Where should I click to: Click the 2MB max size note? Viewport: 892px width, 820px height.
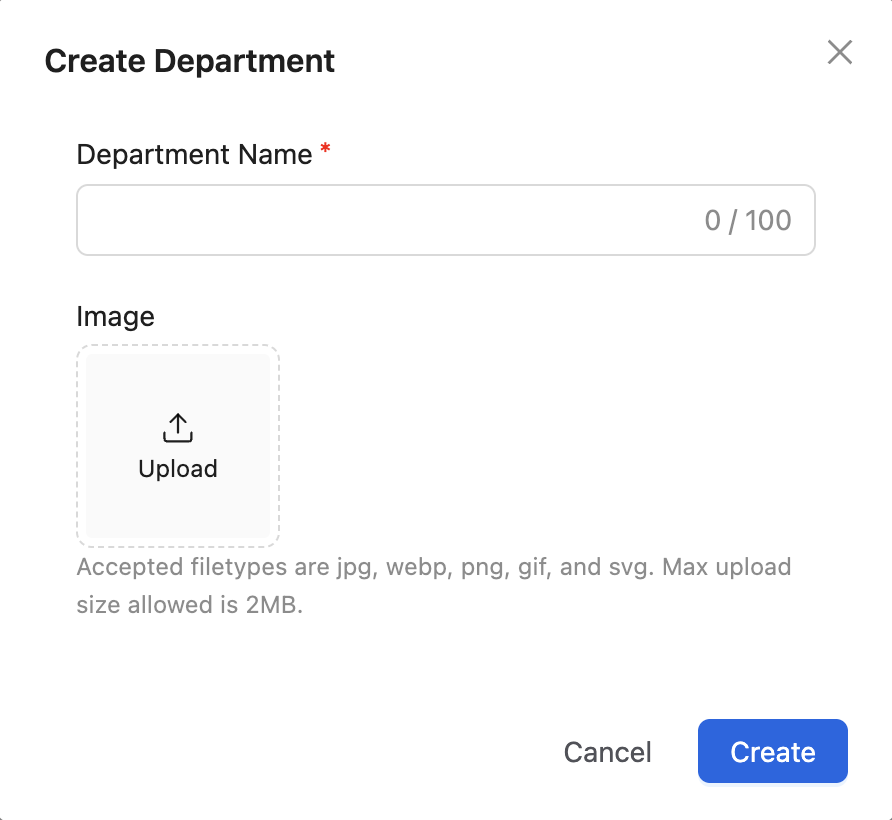[189, 605]
